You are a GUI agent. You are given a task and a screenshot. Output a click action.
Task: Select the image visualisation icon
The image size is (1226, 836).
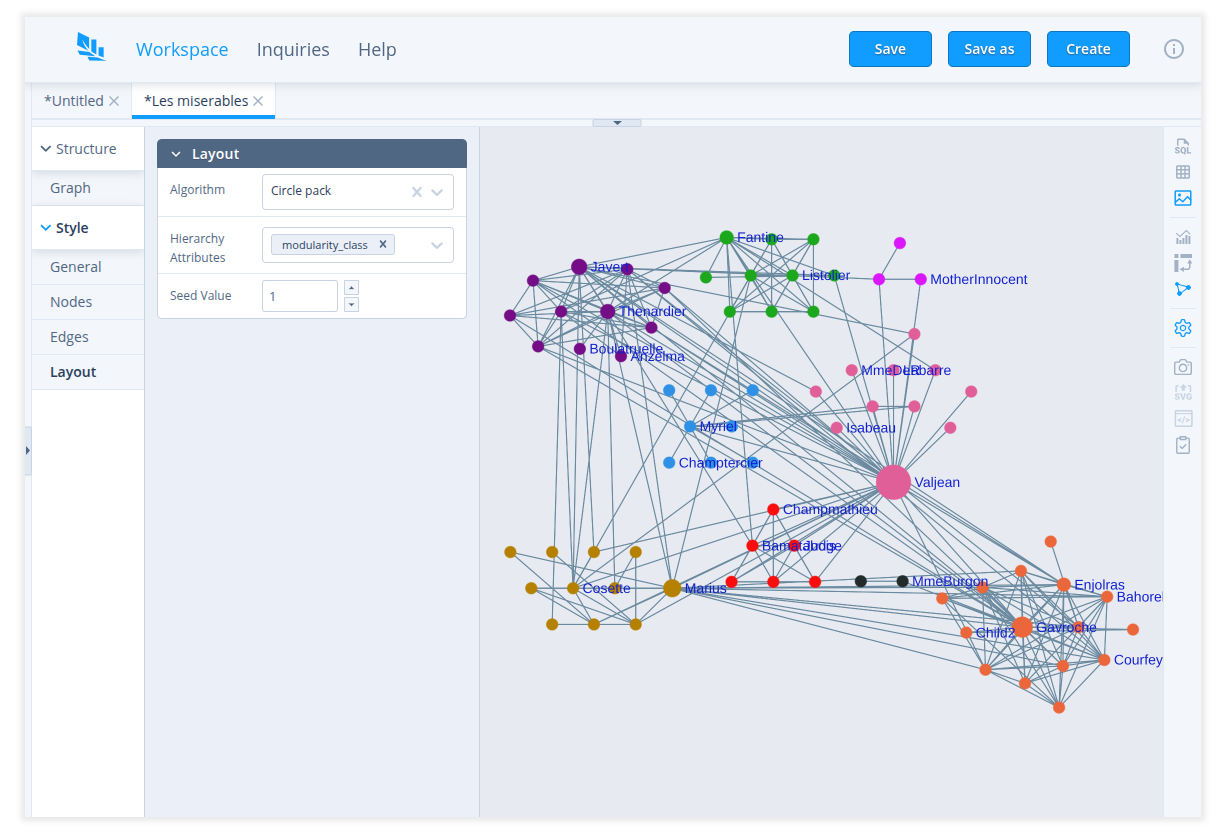click(1183, 198)
